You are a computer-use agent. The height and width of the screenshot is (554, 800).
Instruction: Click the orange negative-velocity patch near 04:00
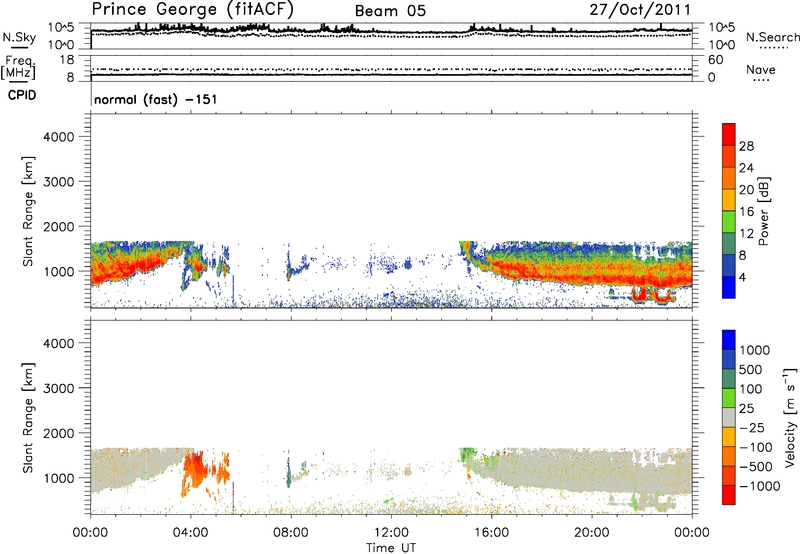pos(194,472)
